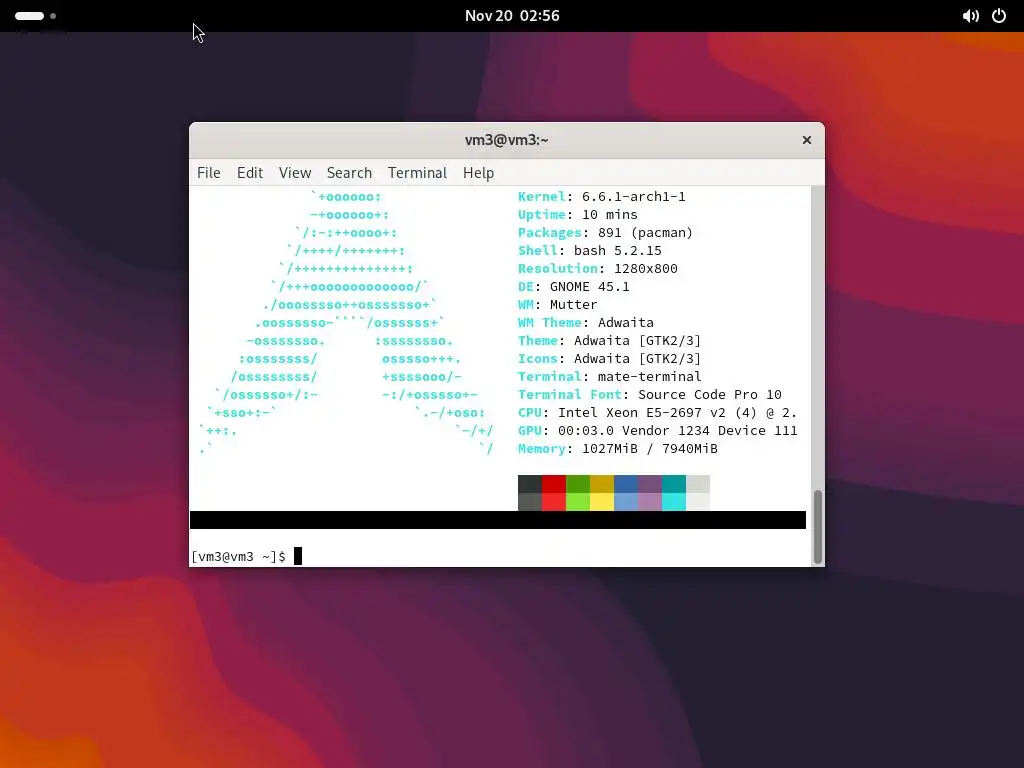This screenshot has width=1024, height=768.
Task: Click the dark blue color block
Action: (626, 484)
